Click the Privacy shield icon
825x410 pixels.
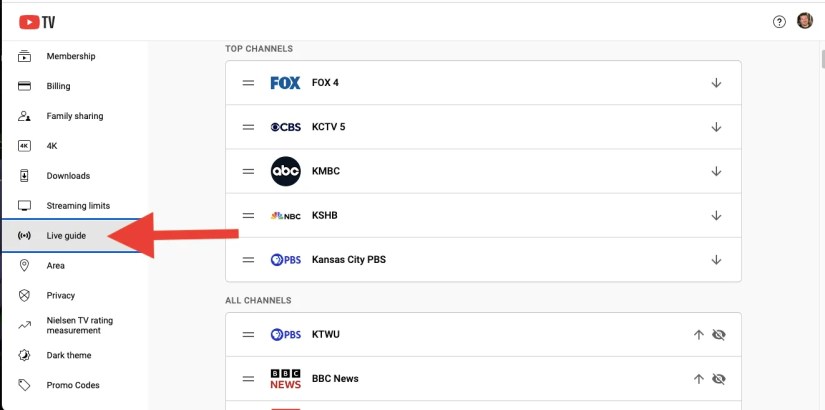[24, 295]
